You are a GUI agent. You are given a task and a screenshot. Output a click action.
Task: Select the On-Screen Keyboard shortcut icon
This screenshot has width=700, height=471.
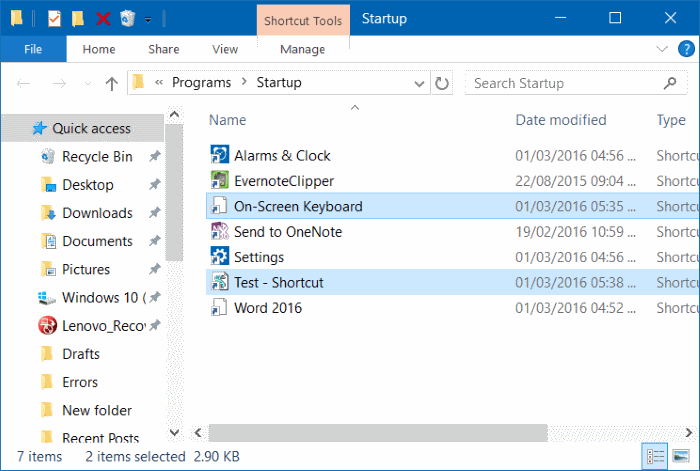point(220,205)
